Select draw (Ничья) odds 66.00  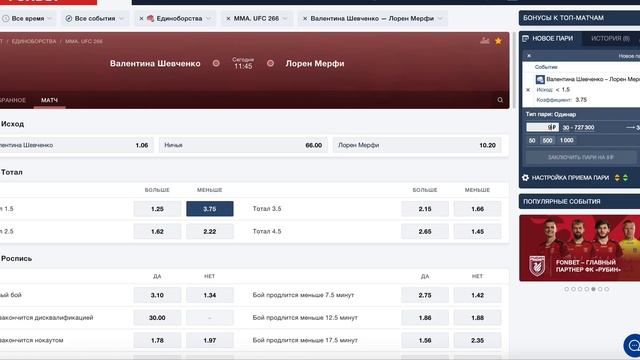(243, 145)
